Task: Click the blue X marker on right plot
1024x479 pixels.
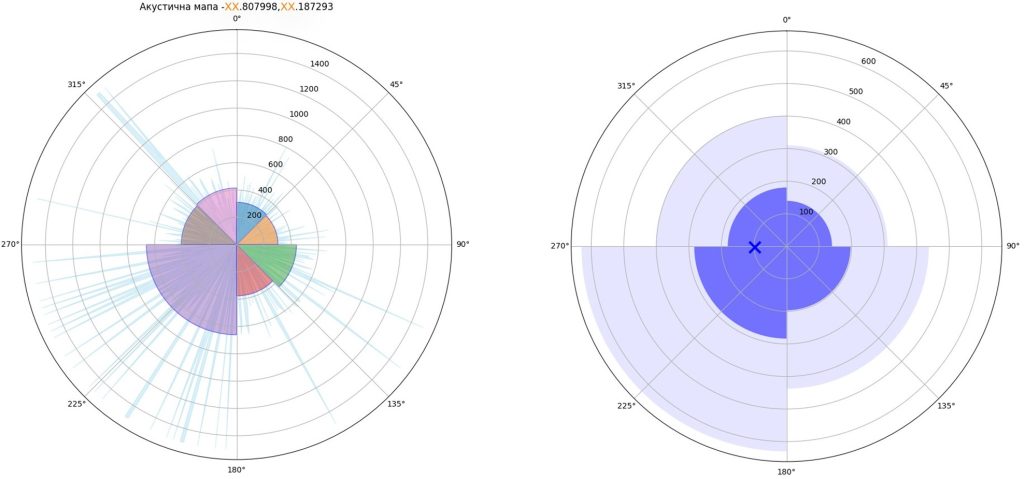Action: 755,247
